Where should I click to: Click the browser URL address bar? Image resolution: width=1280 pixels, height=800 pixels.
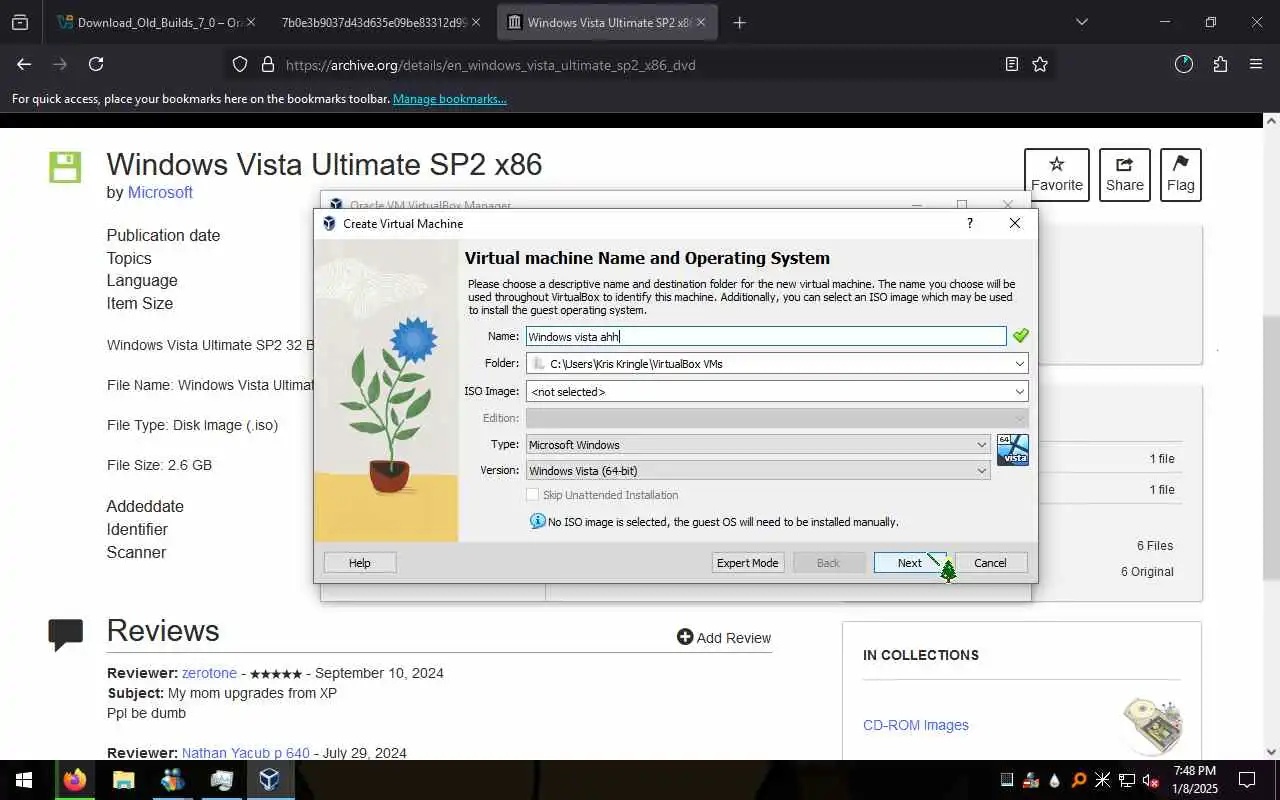tap(640, 65)
